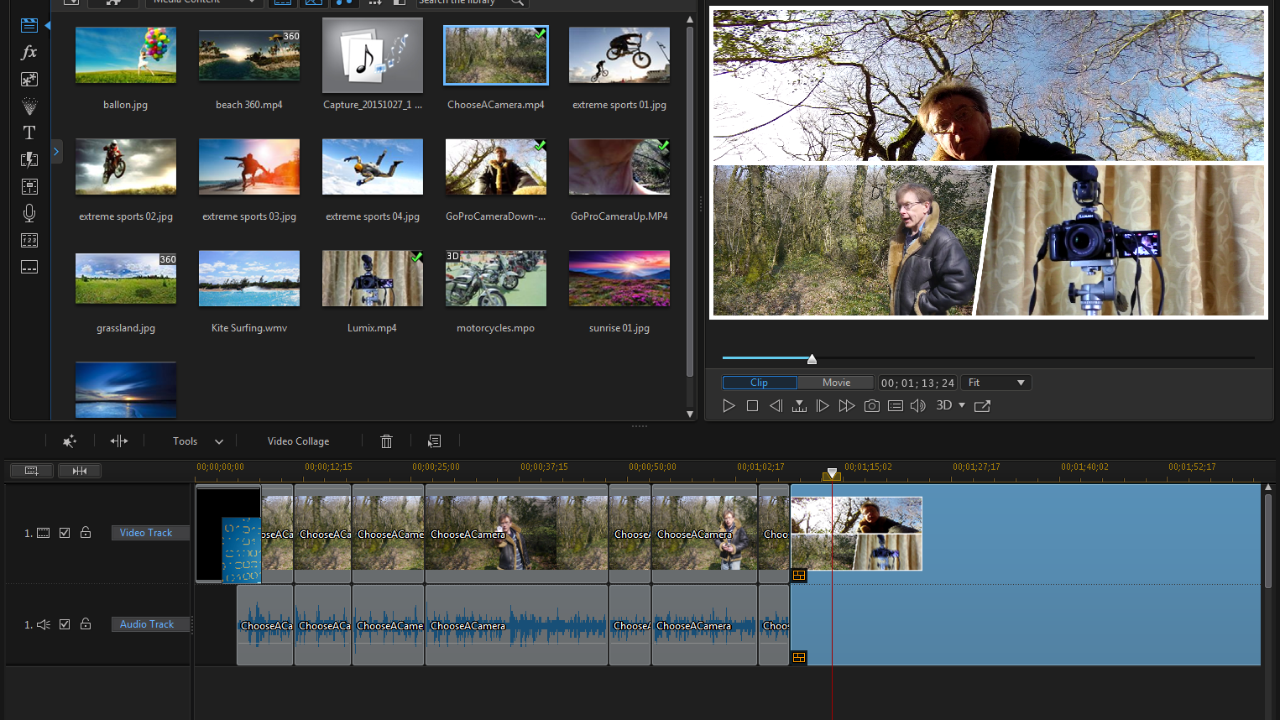Open the PiP Objects Room icon

point(29,79)
